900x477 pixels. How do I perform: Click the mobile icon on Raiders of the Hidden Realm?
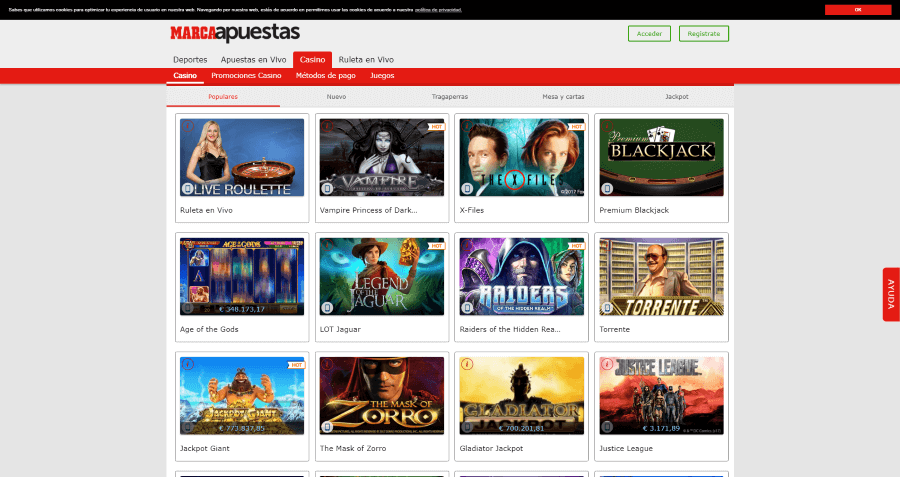click(467, 308)
